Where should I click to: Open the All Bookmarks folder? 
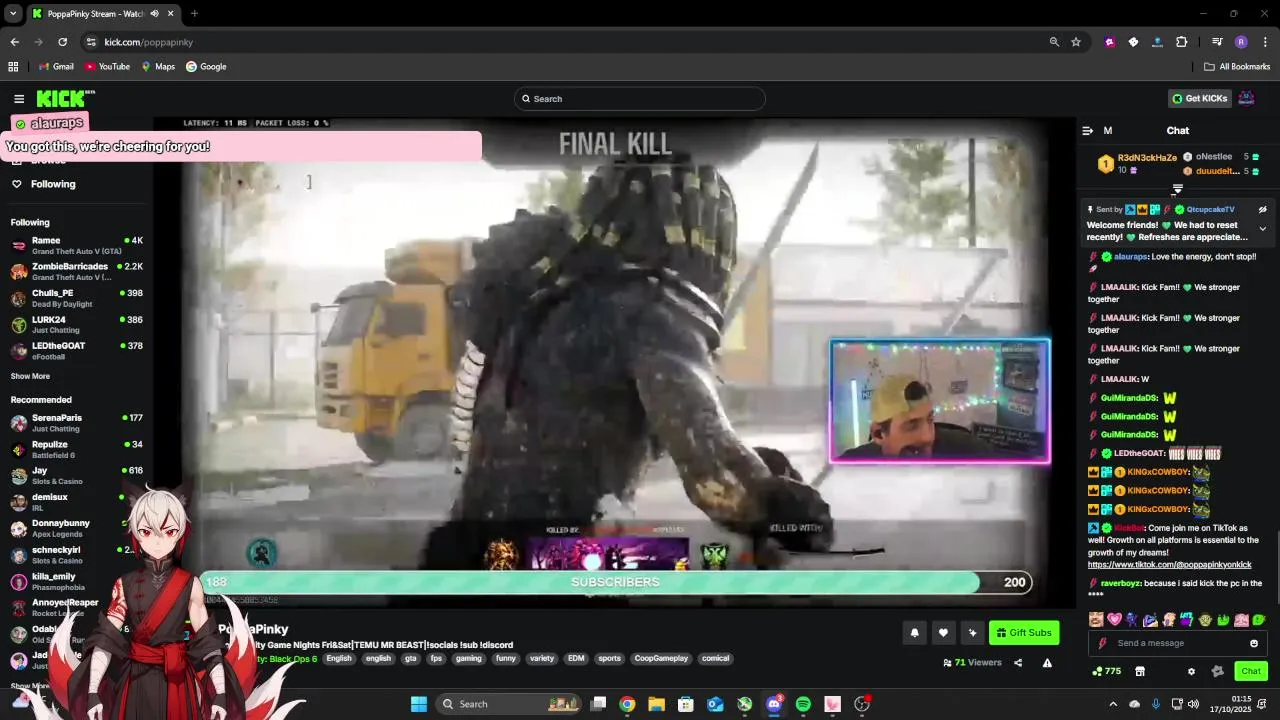tap(1237, 67)
